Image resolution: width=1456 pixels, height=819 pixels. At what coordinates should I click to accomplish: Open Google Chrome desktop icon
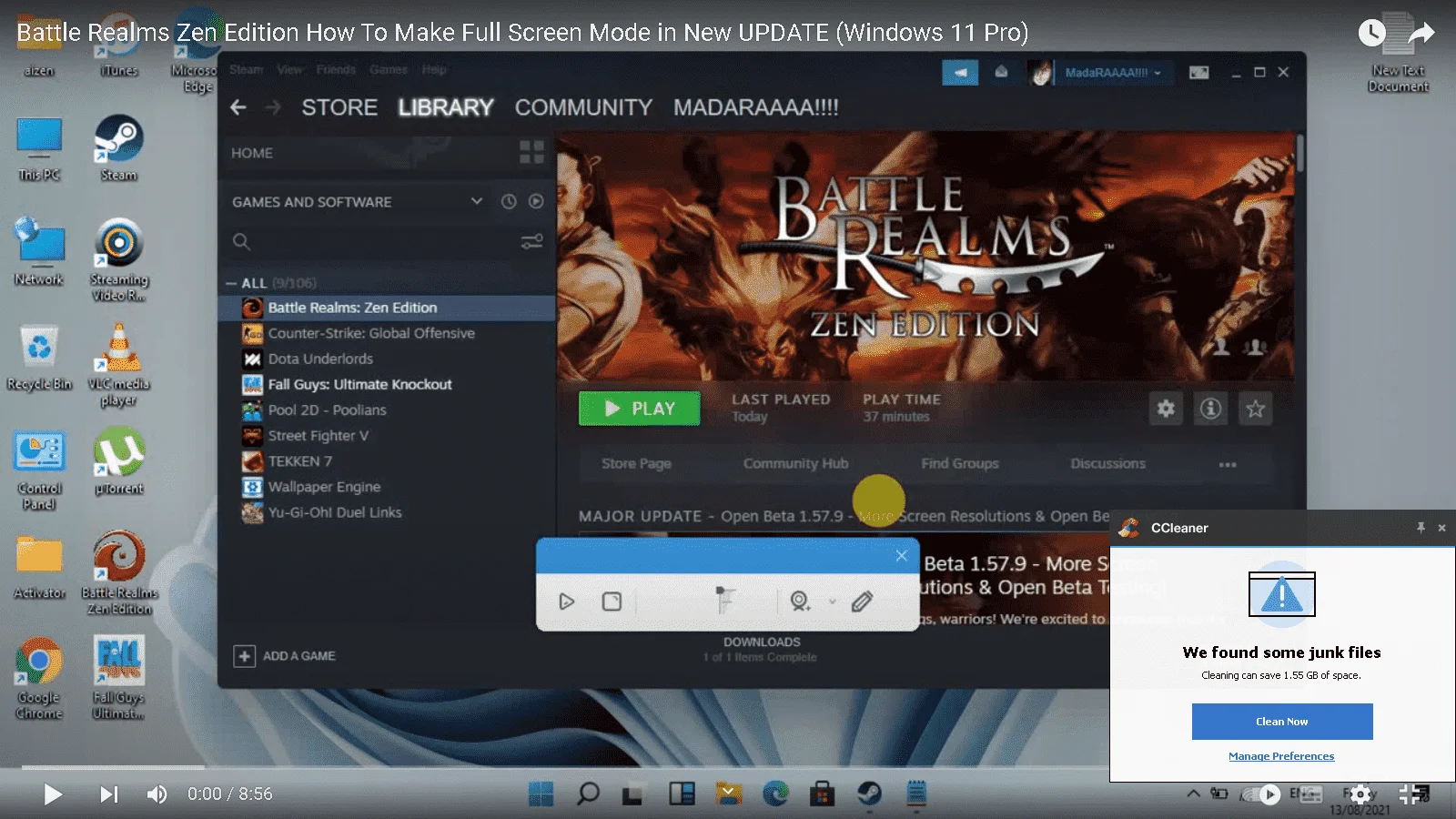[x=39, y=679]
